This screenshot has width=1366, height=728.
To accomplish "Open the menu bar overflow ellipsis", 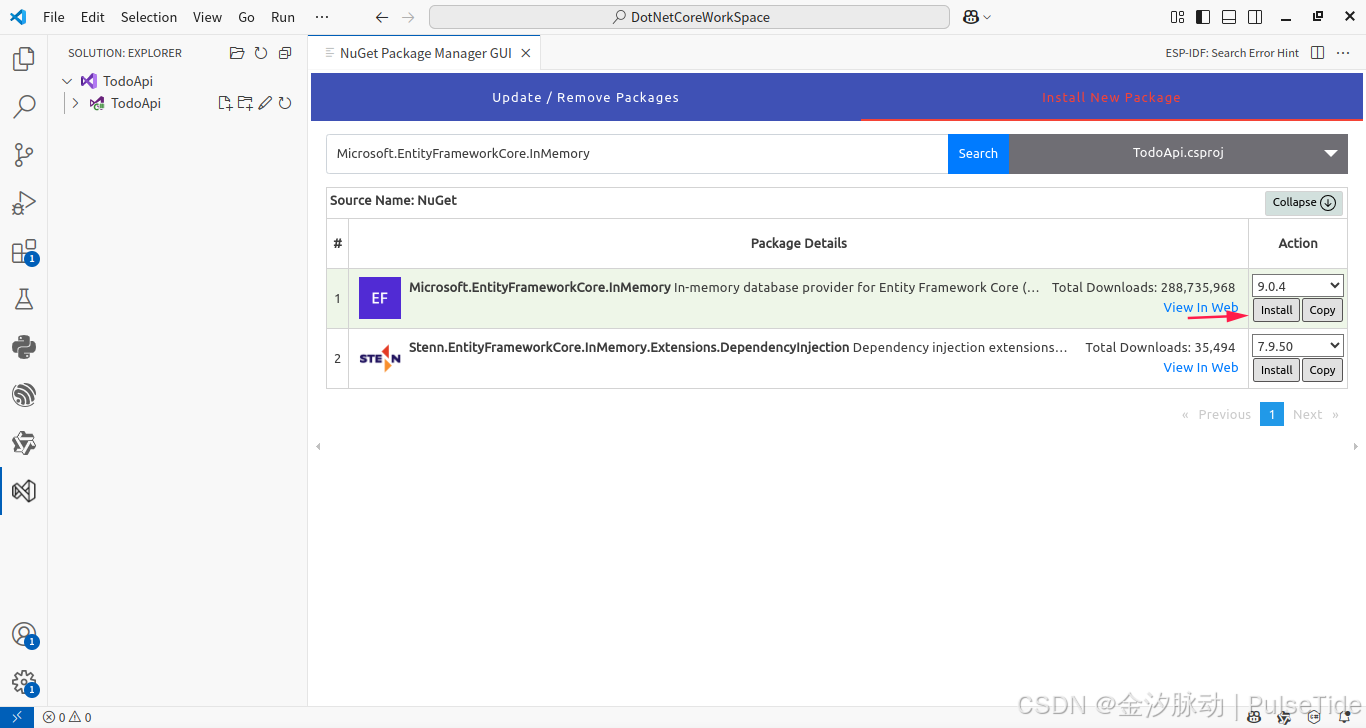I will (321, 17).
